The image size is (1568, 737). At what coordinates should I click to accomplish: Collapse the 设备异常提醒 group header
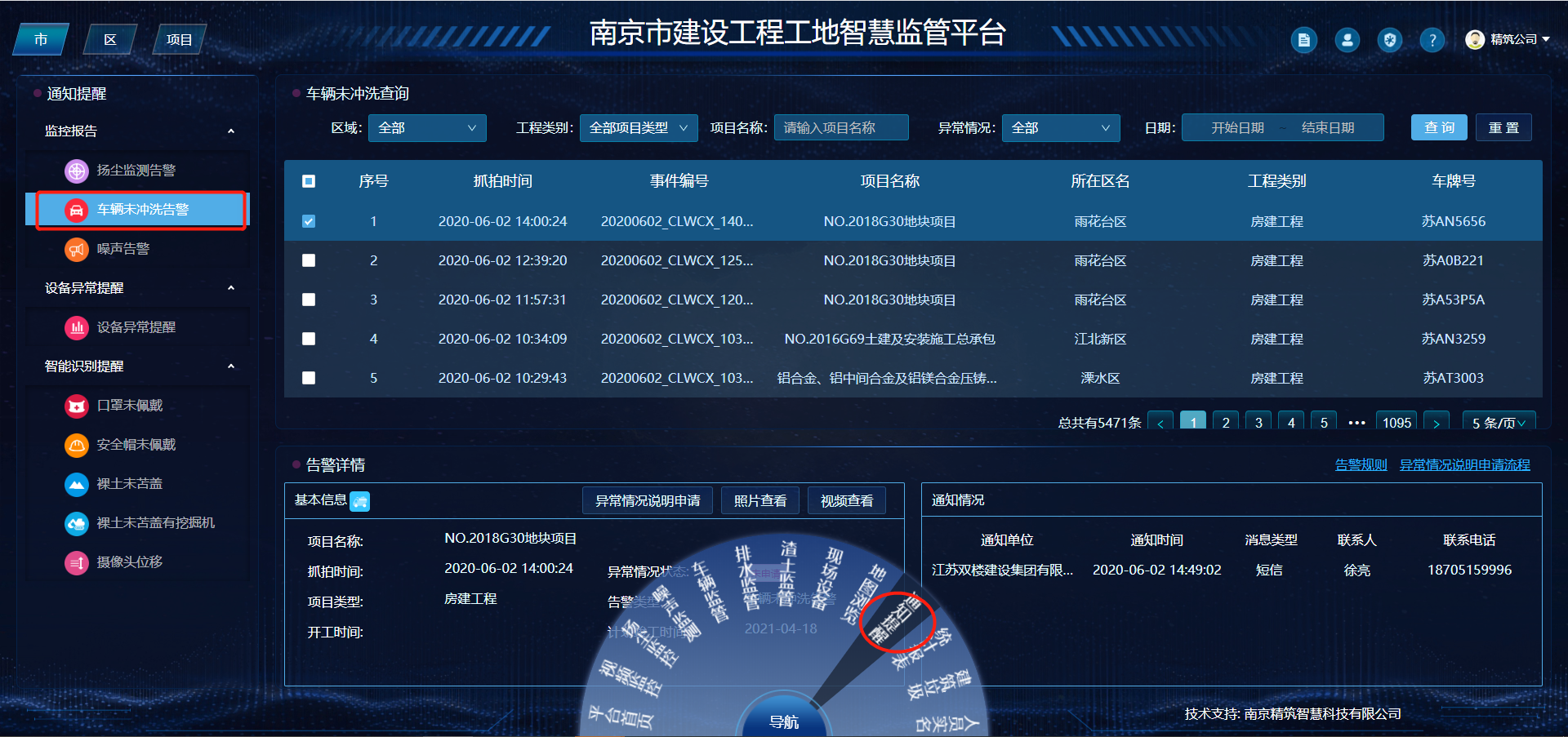click(231, 288)
